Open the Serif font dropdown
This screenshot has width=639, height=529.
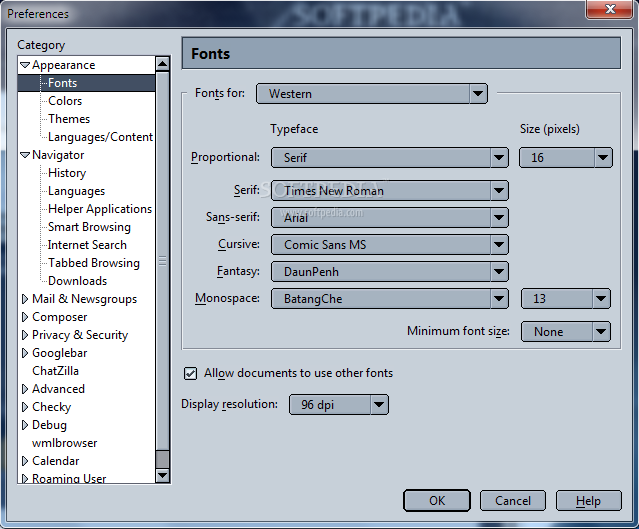pos(390,191)
